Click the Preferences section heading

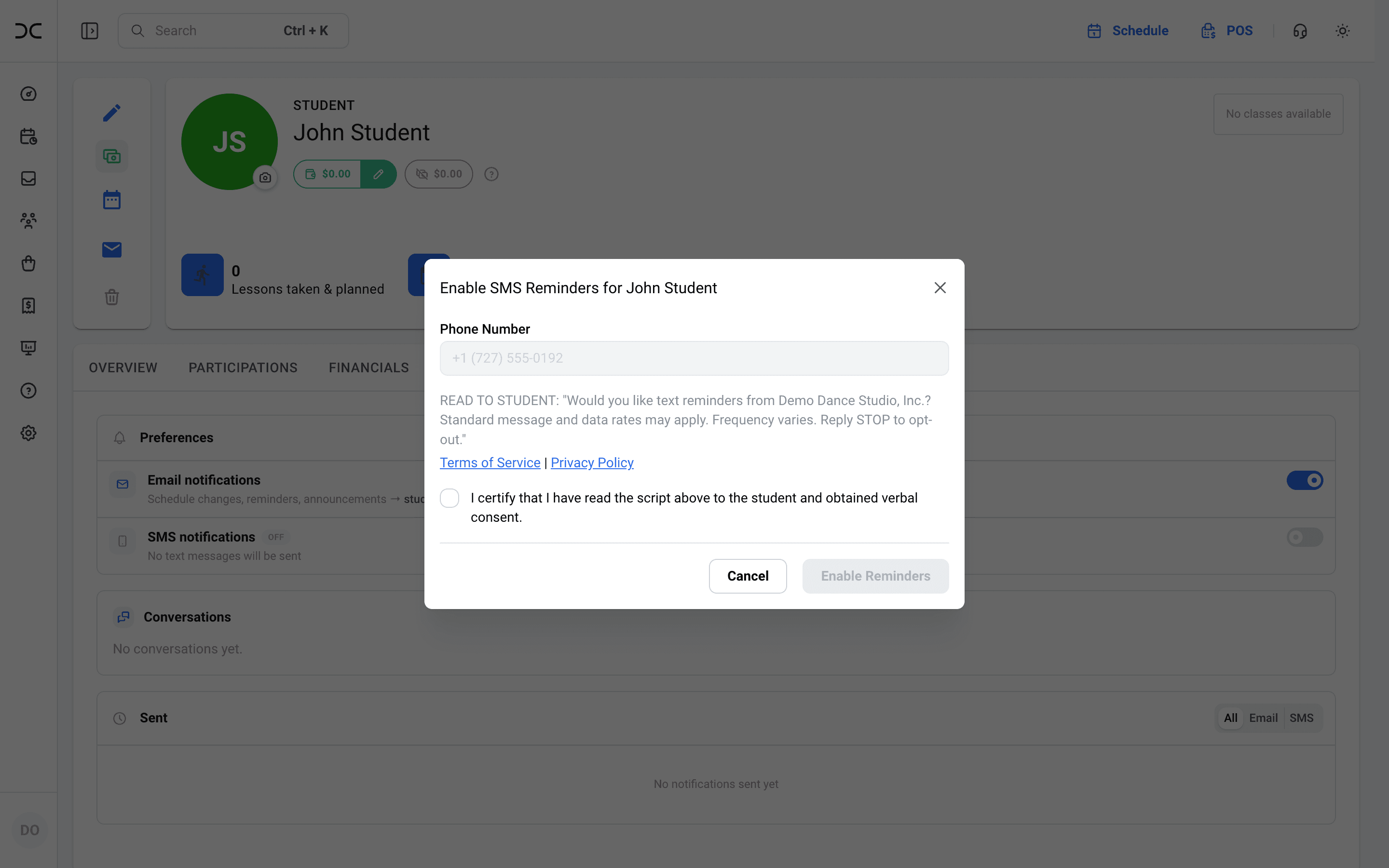tap(176, 437)
